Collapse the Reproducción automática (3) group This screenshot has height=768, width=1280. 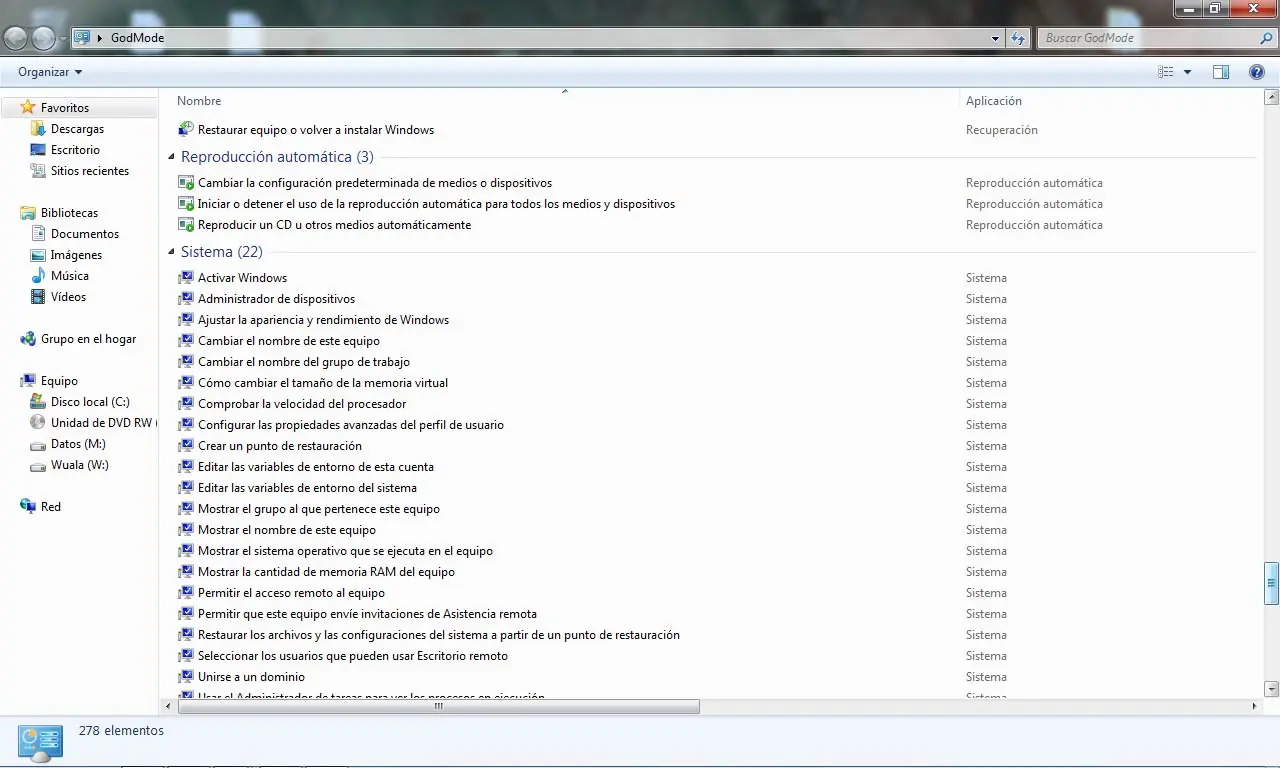click(x=171, y=157)
